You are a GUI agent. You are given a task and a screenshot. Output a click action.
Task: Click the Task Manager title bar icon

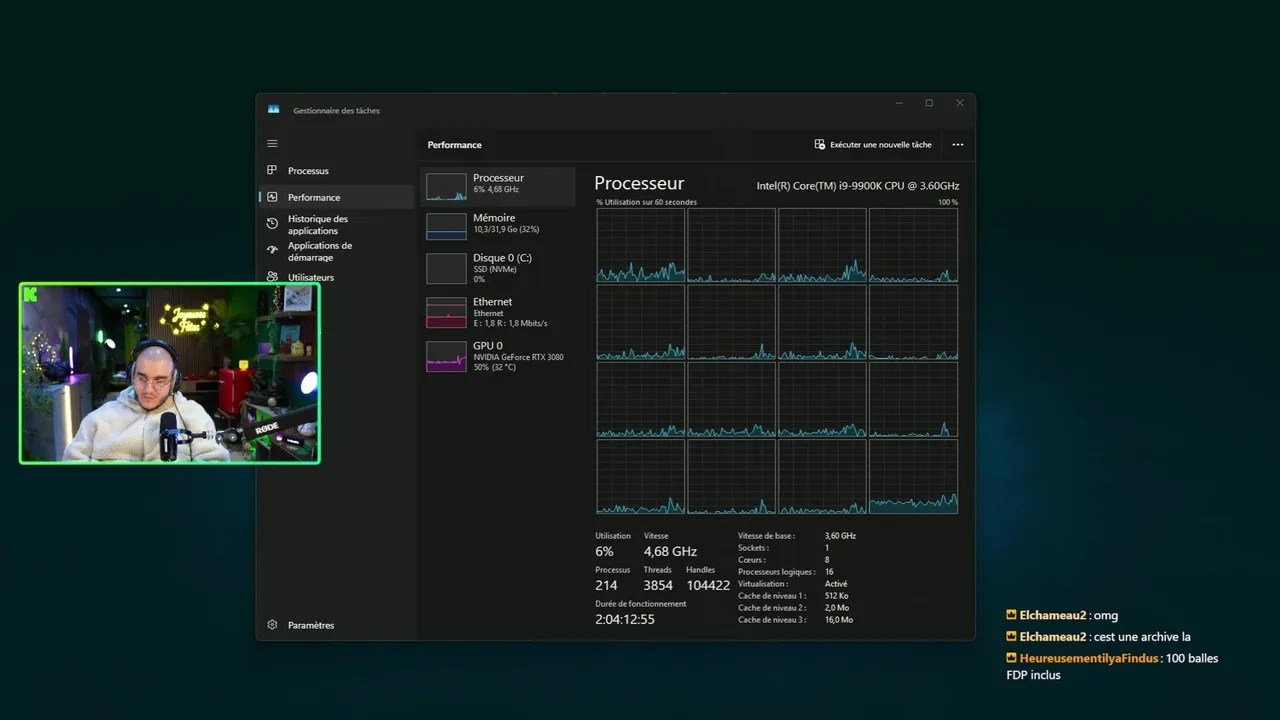274,109
